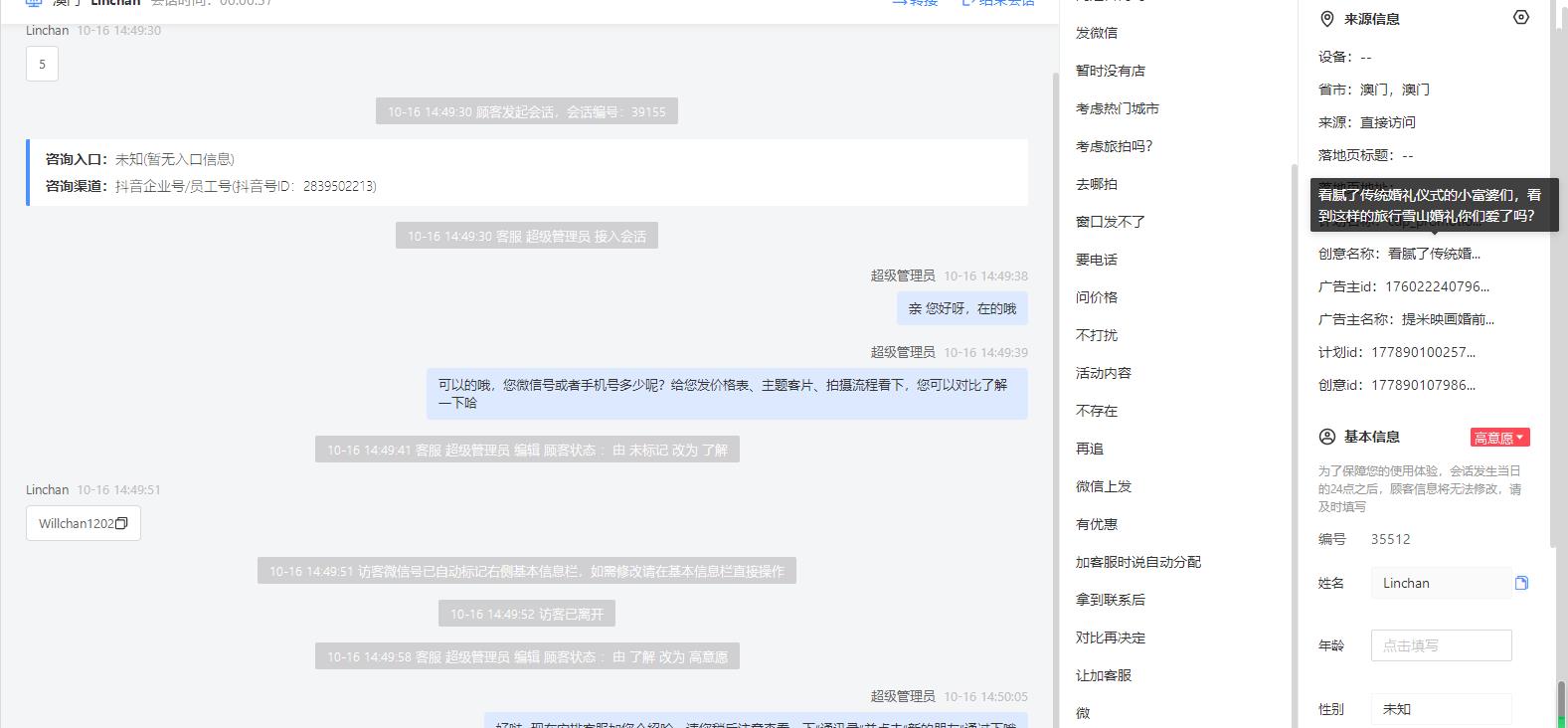Select quick reply 考虑旅拍吗?
This screenshot has height=728, width=1568.
(x=1114, y=146)
